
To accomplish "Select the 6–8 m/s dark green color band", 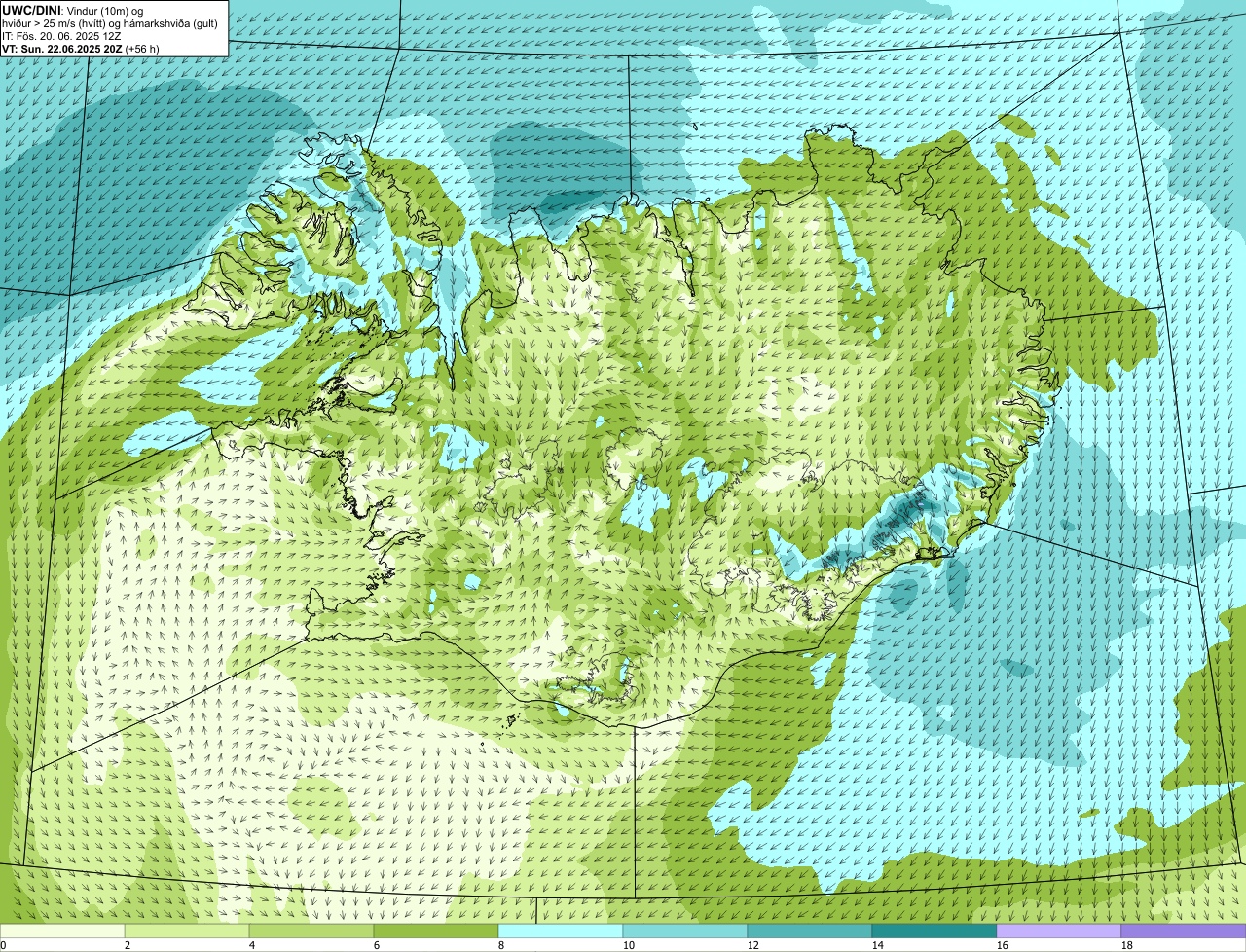I will (436, 932).
